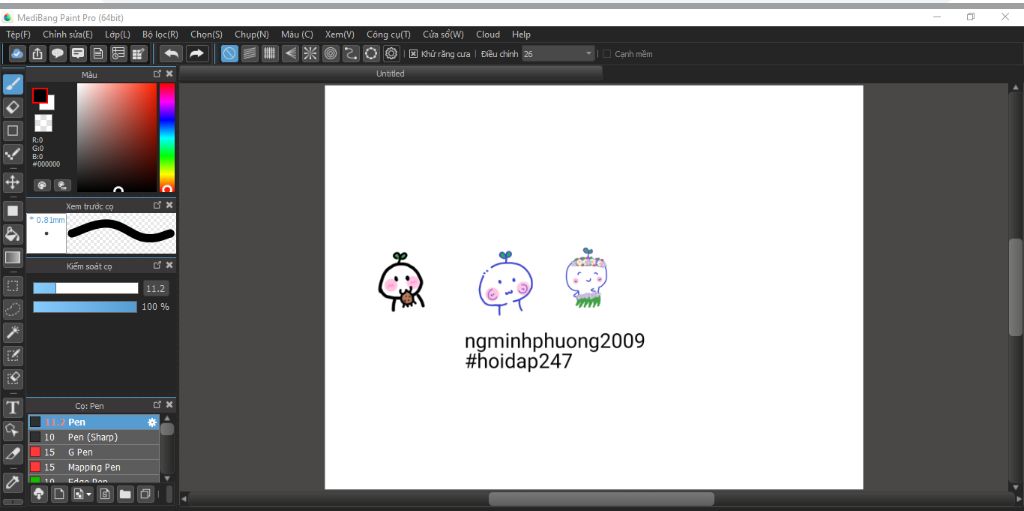Screen dimensions: 1024x511
Task: Click the cloud save icon in toolbar
Action: coord(18,54)
